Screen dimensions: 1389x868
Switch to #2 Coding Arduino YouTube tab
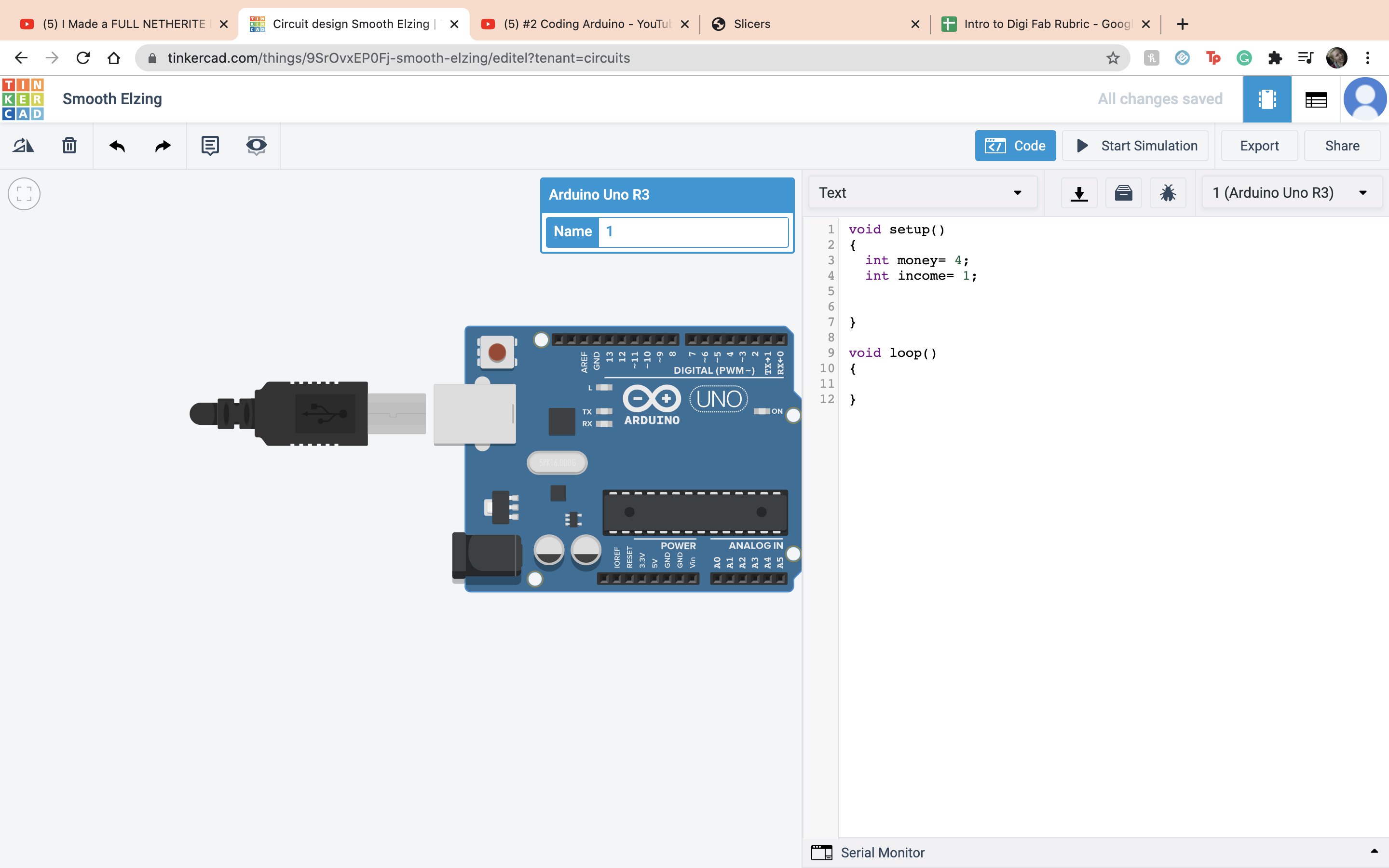click(585, 24)
